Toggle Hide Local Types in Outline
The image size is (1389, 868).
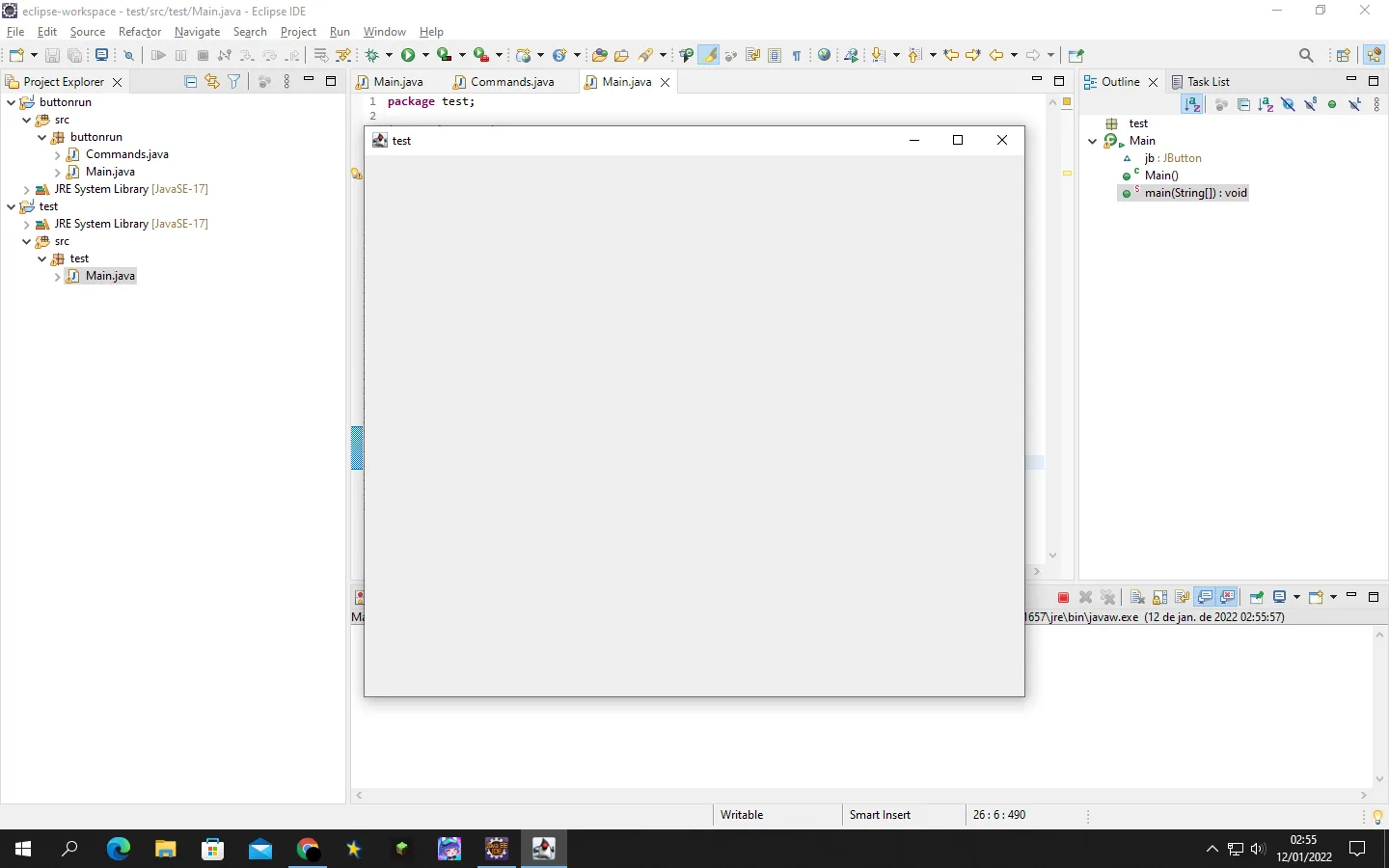[1354, 104]
